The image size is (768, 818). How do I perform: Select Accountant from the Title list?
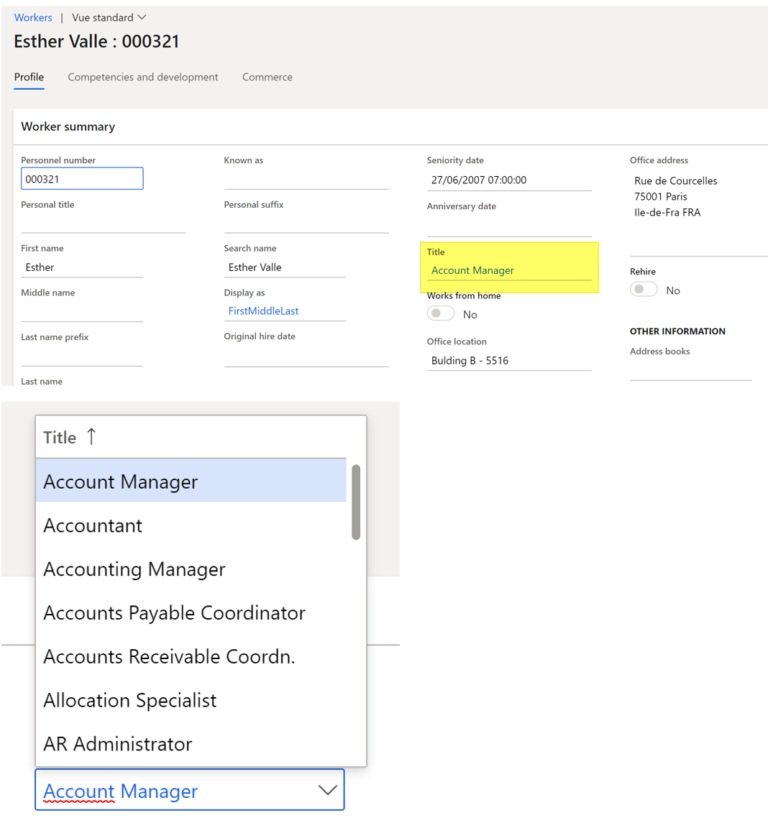[93, 525]
